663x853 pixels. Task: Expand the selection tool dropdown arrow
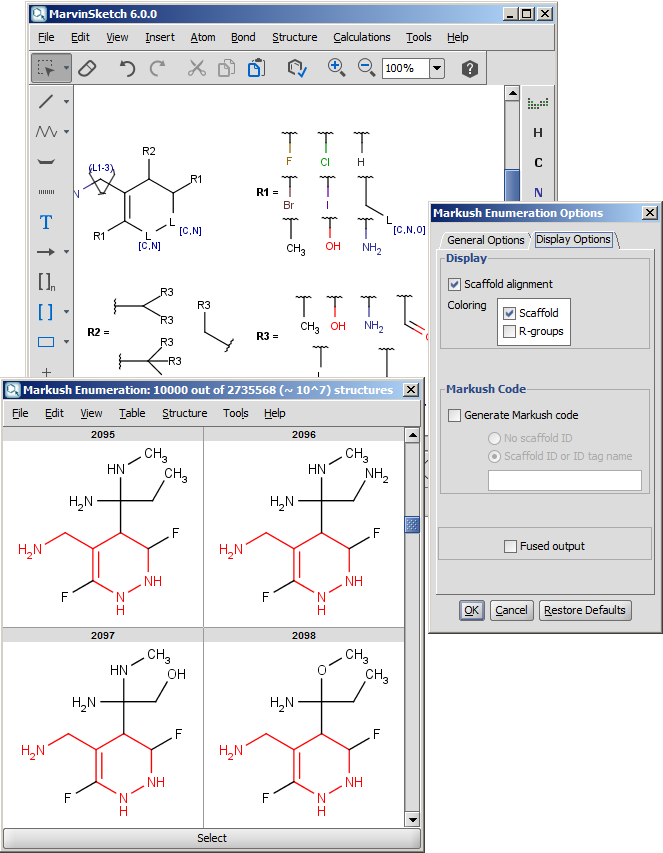tap(66, 69)
